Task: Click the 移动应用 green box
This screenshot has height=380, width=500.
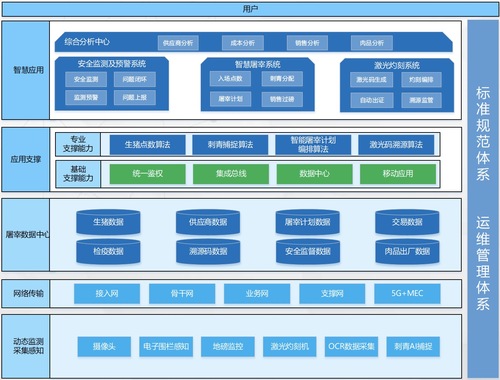Action: (x=398, y=174)
